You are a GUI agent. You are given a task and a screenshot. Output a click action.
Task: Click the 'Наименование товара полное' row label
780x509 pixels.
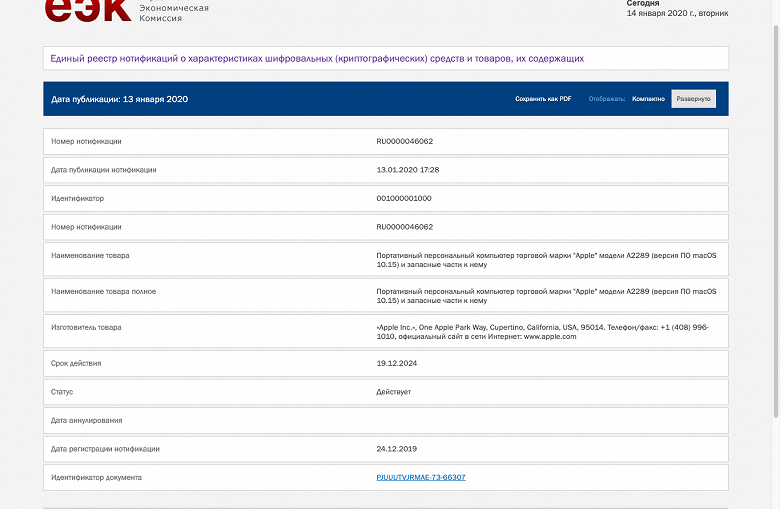pyautogui.click(x=103, y=291)
